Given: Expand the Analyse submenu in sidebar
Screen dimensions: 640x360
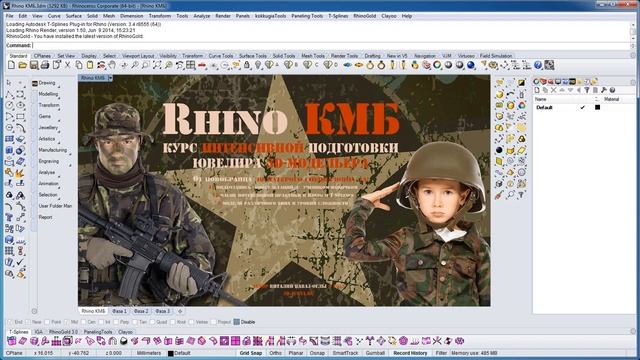Looking at the screenshot, I should [47, 173].
